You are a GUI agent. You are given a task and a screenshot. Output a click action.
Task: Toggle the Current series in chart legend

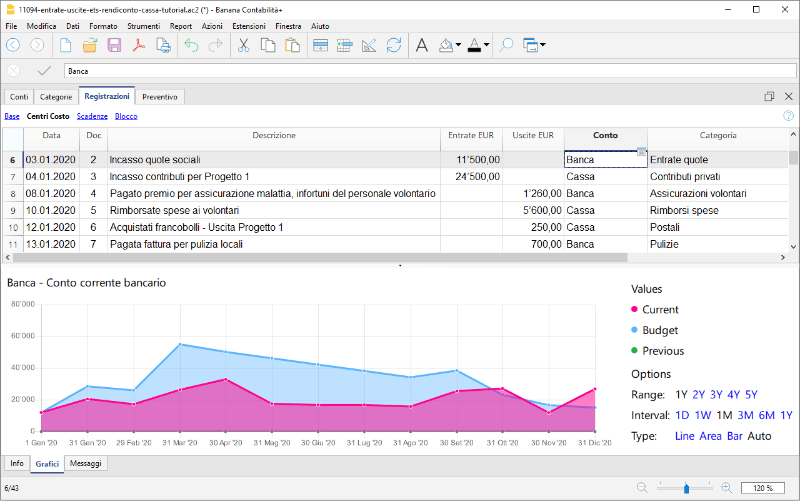[660, 310]
